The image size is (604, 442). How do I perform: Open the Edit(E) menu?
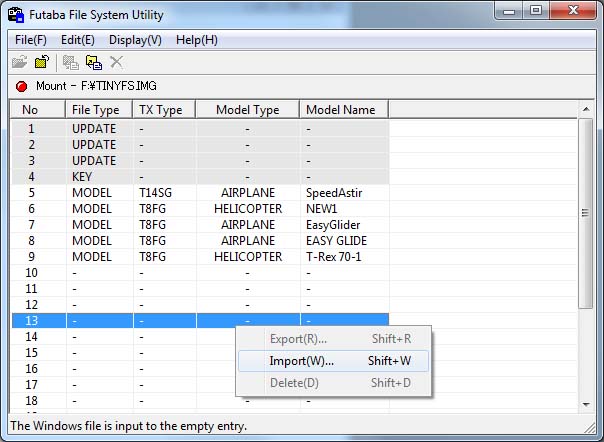pos(78,40)
